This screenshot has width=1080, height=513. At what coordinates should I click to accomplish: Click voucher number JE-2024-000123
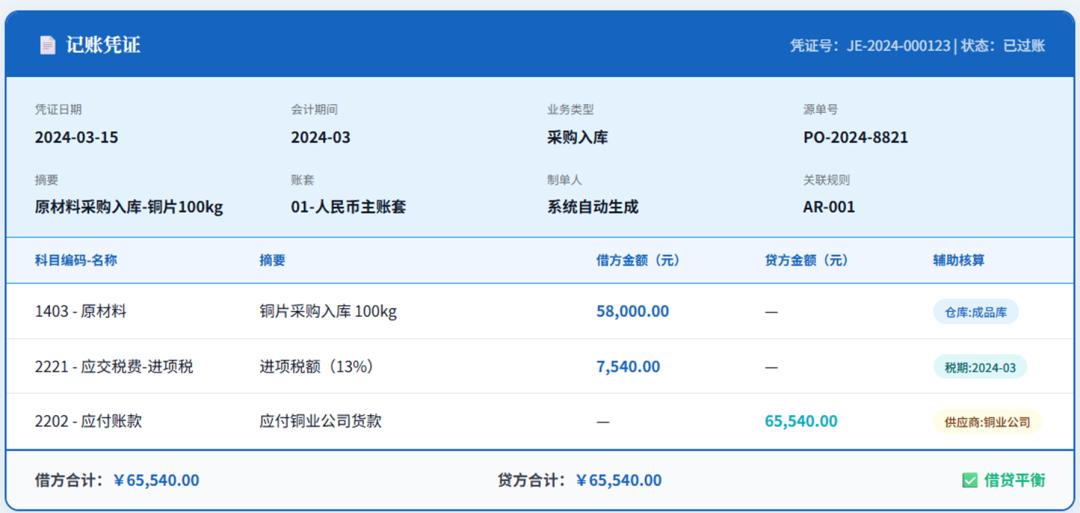click(x=899, y=46)
